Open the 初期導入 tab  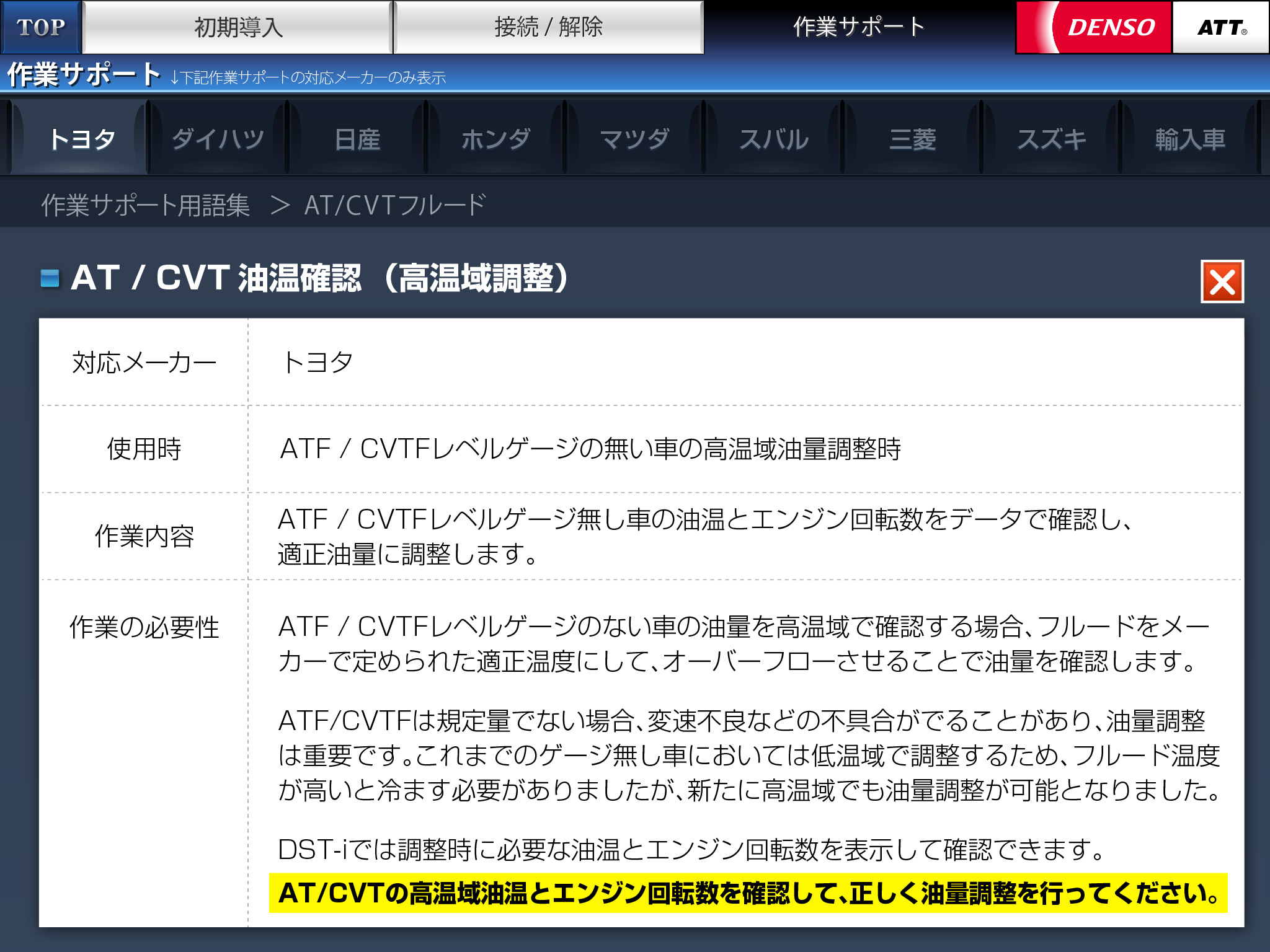pos(238,27)
